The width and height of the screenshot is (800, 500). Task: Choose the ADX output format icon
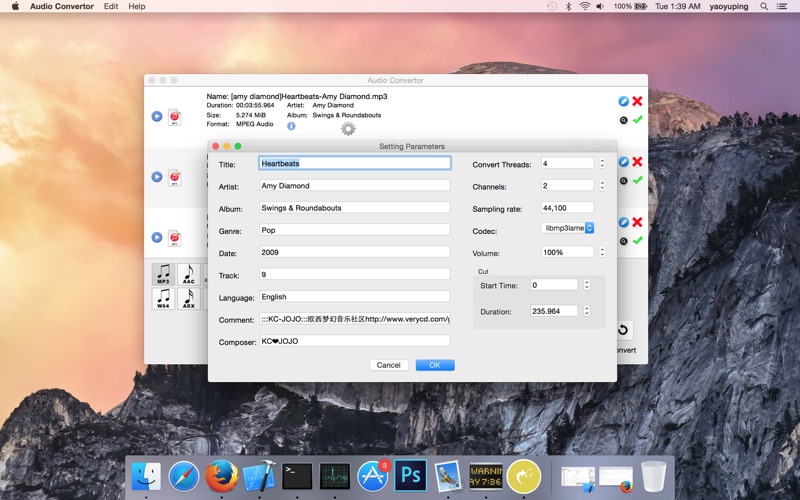tap(189, 298)
